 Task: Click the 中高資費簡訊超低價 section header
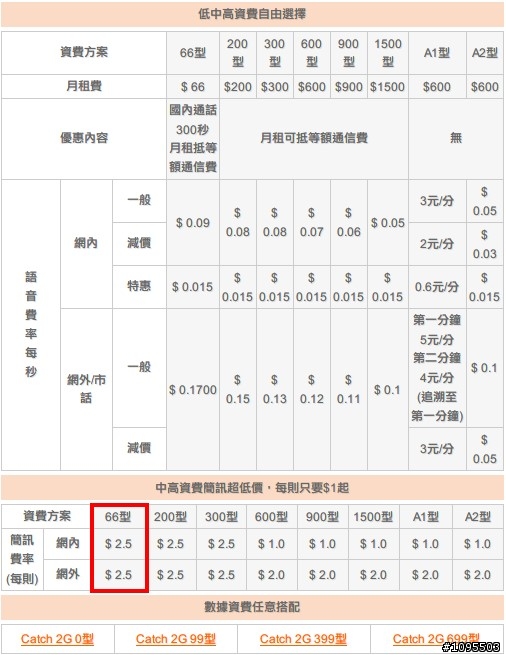coord(252,487)
